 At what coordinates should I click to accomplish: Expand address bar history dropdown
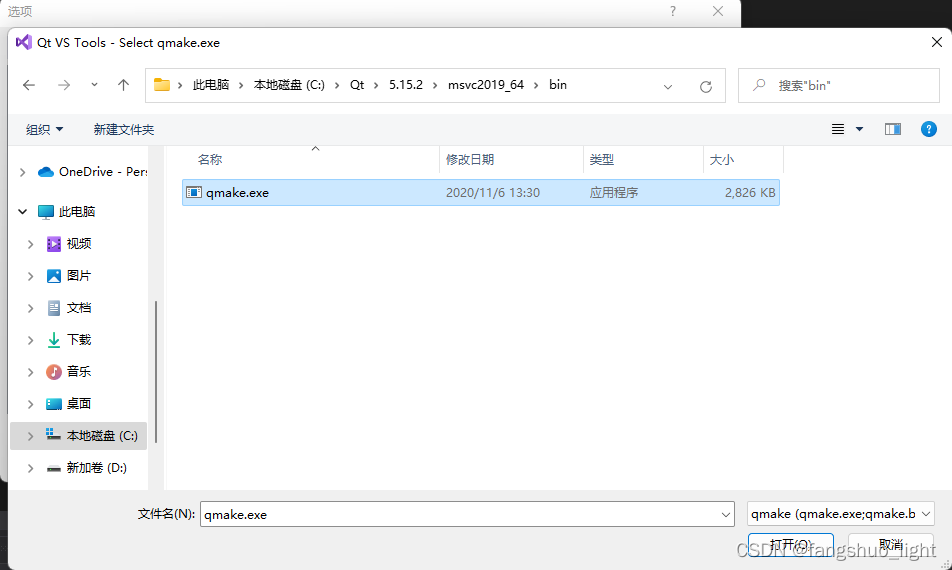tap(668, 86)
